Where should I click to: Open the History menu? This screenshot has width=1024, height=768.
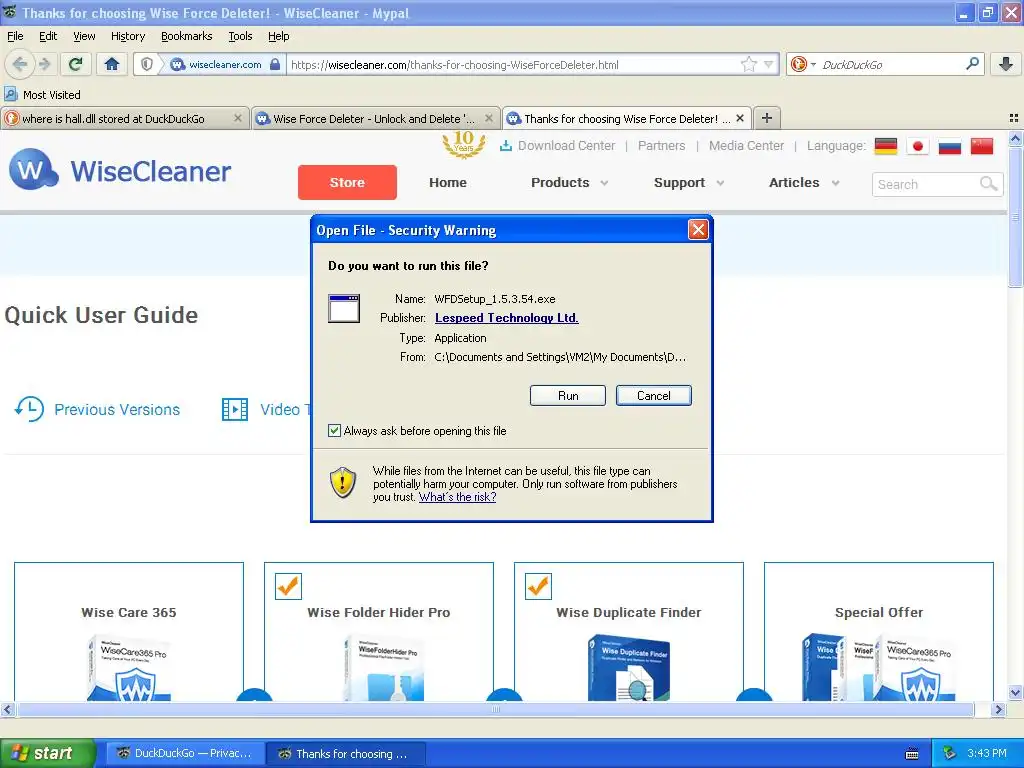127,36
